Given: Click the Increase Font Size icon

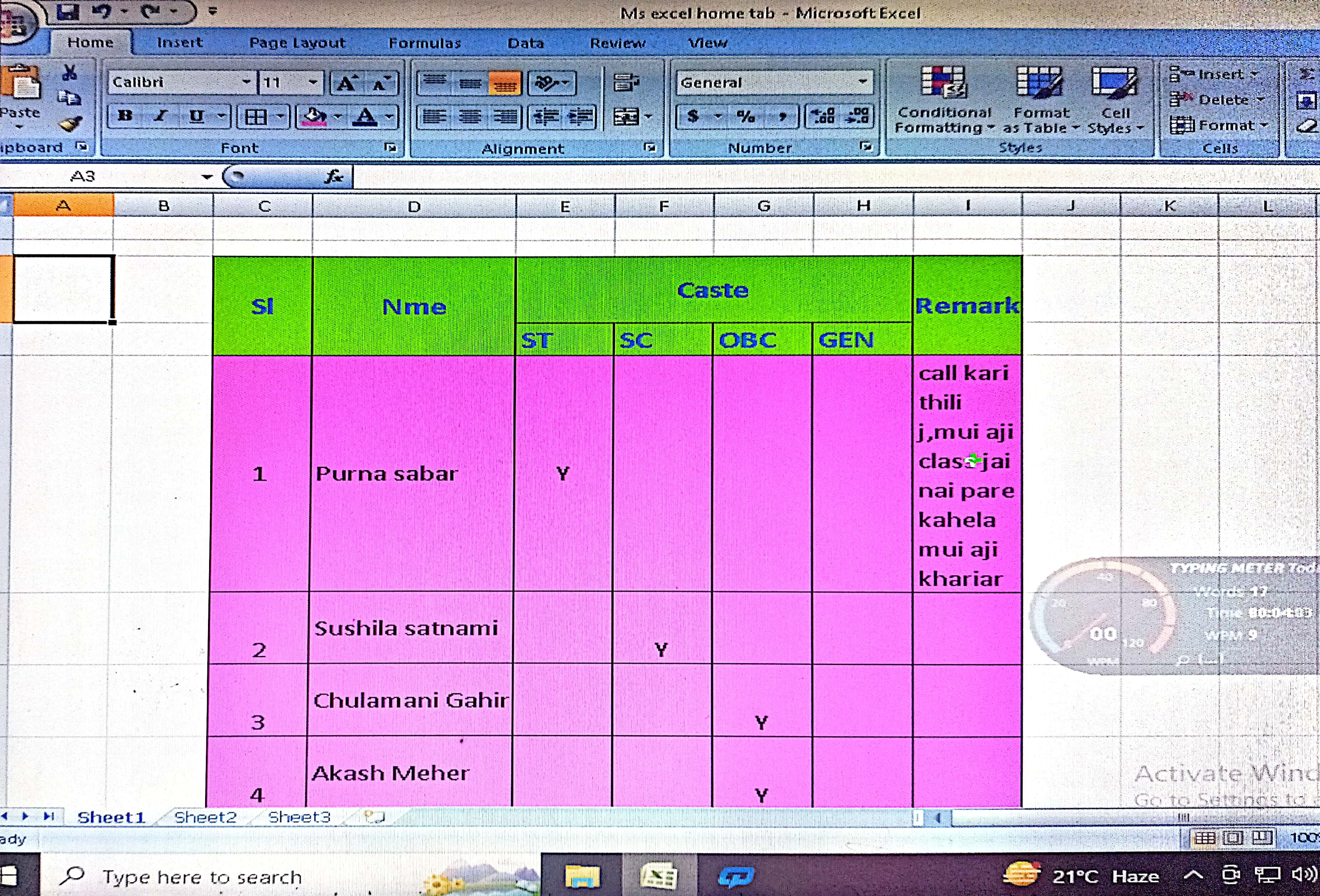Looking at the screenshot, I should [346, 83].
